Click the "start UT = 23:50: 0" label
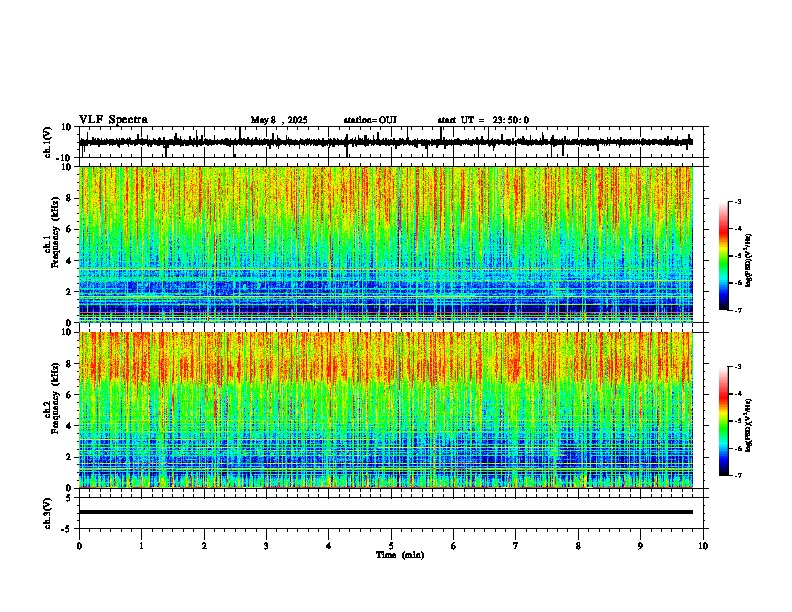Screen dimensions: 792x612 [x=483, y=120]
